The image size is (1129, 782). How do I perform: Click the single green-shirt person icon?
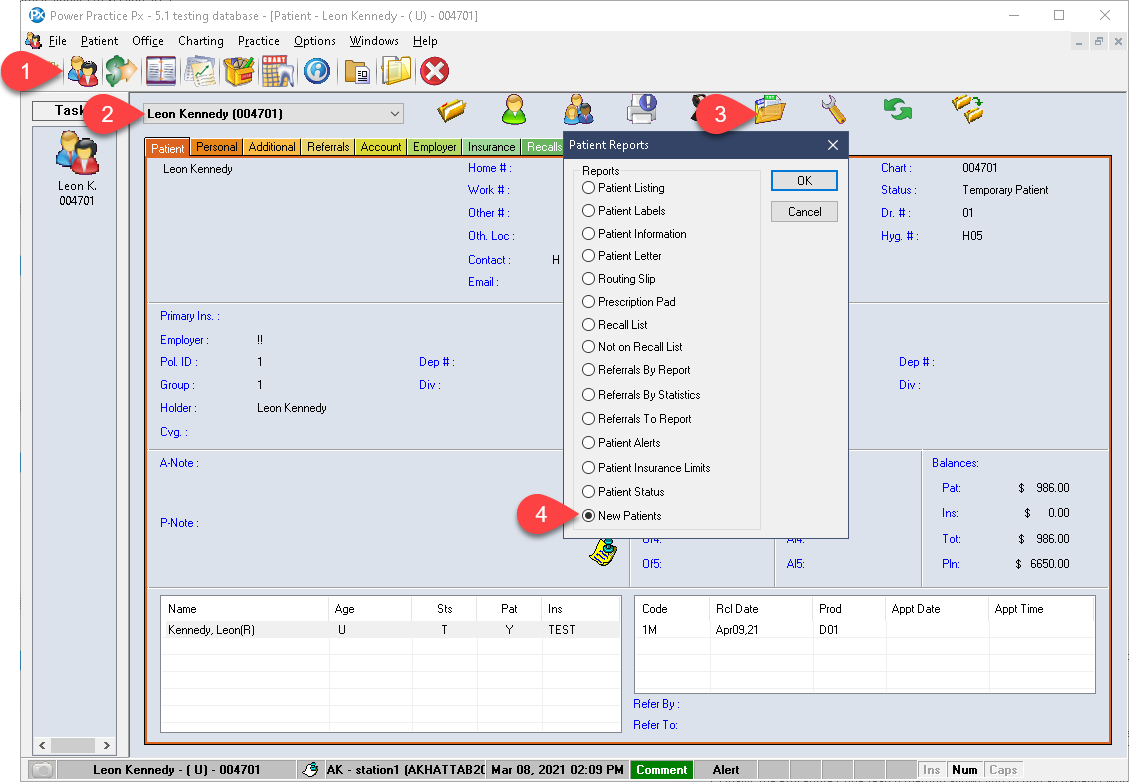(513, 109)
